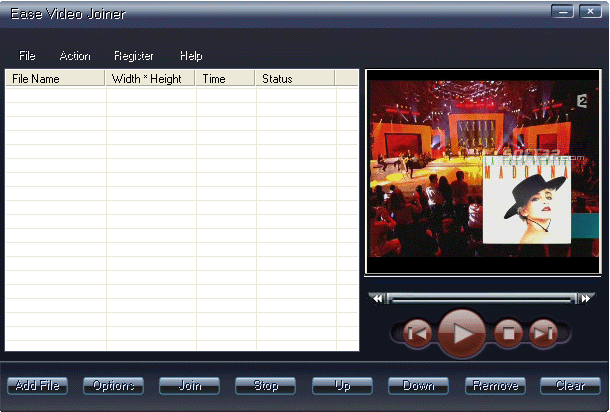Viewport: 610px width, 412px height.
Task: Open the Help menu
Action: point(191,56)
